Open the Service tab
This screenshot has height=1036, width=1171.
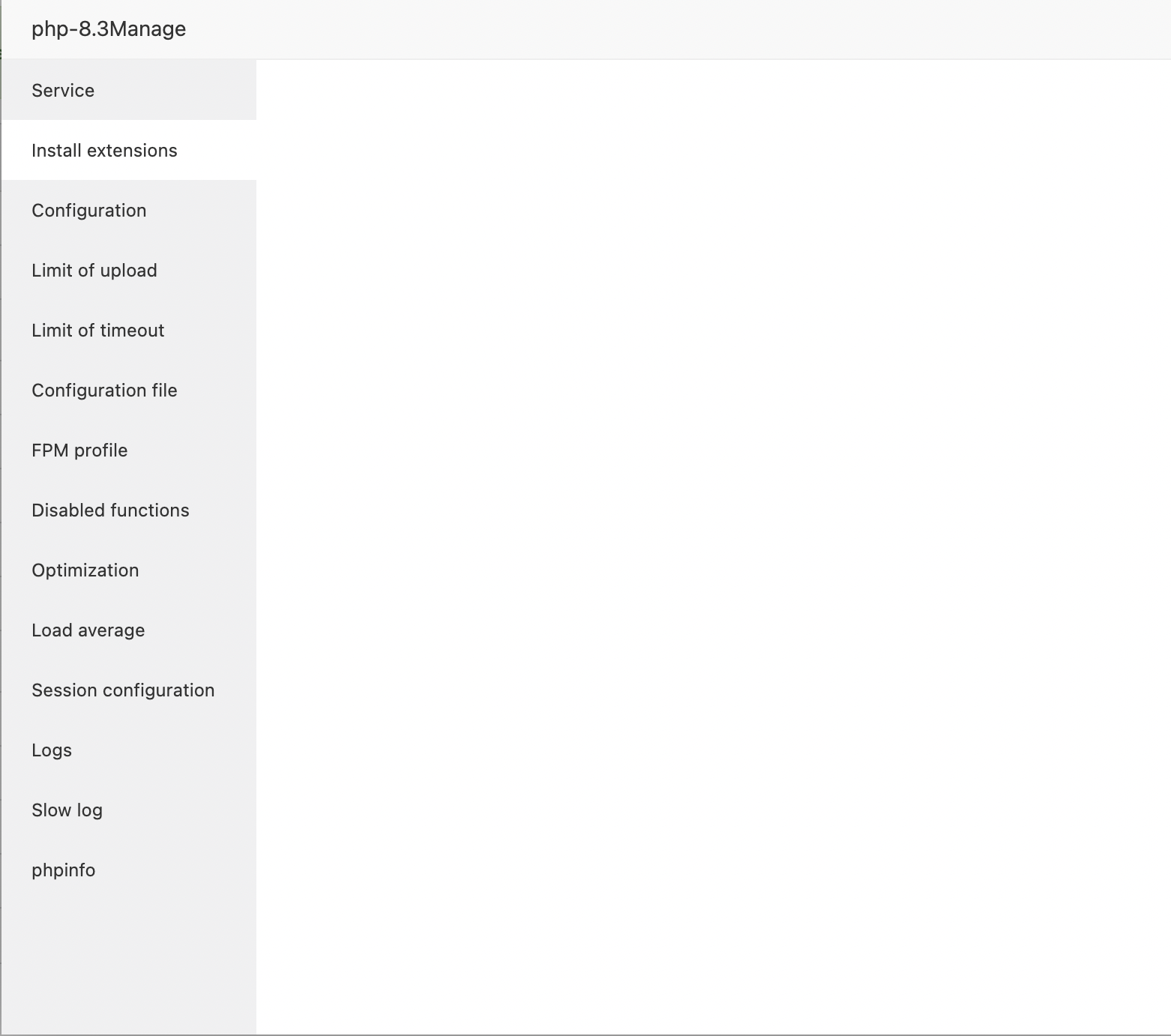[x=129, y=90]
